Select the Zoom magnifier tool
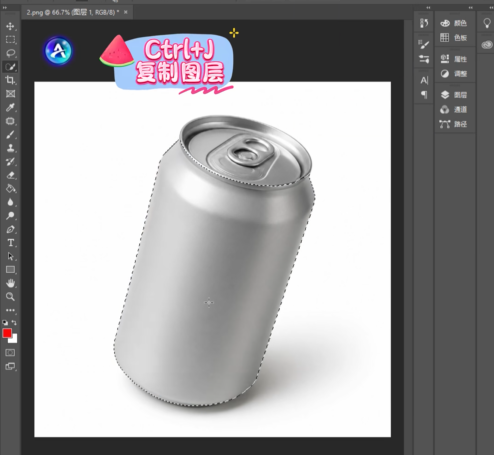This screenshot has height=455, width=494. click(x=10, y=297)
